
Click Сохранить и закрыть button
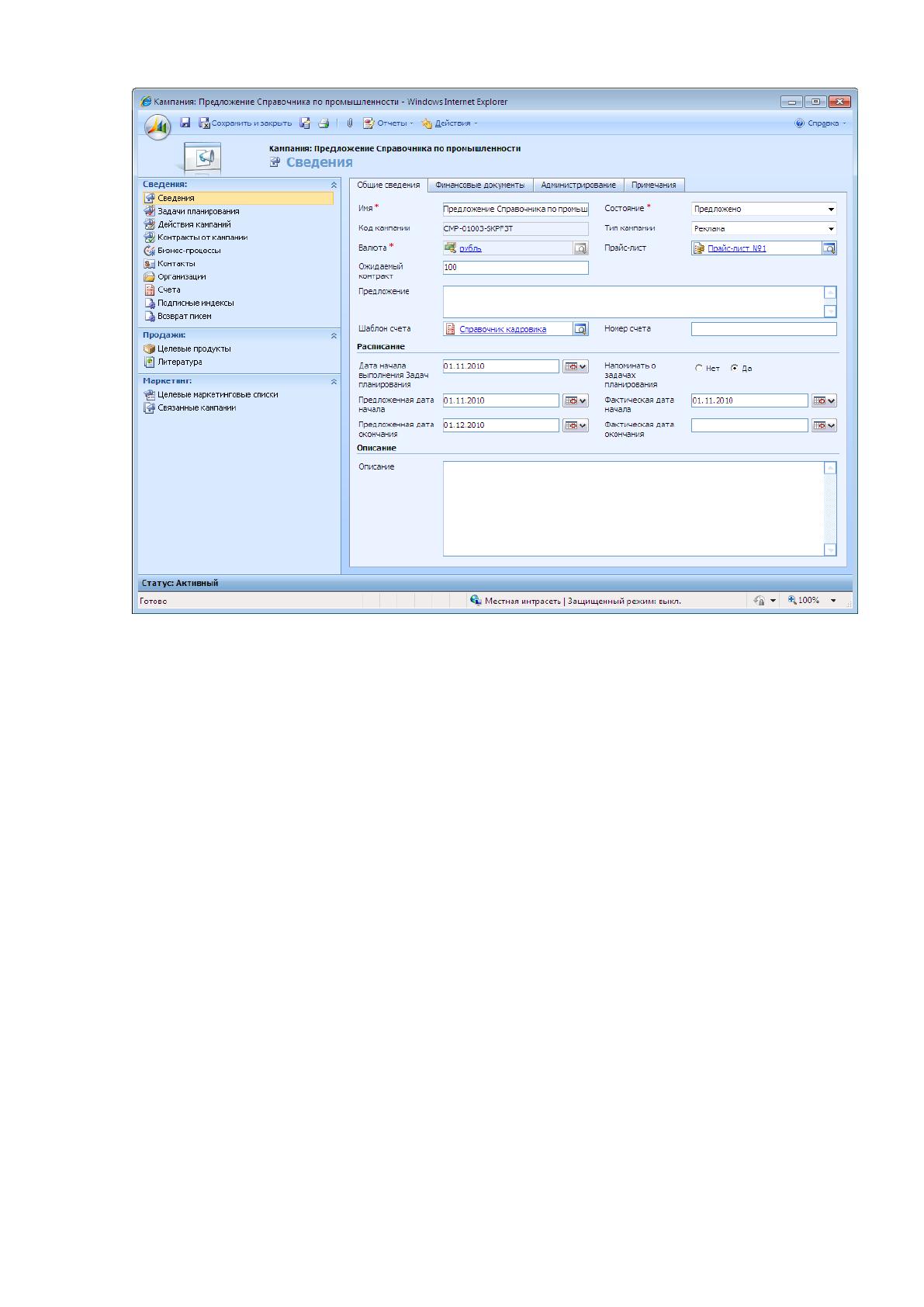click(x=245, y=123)
